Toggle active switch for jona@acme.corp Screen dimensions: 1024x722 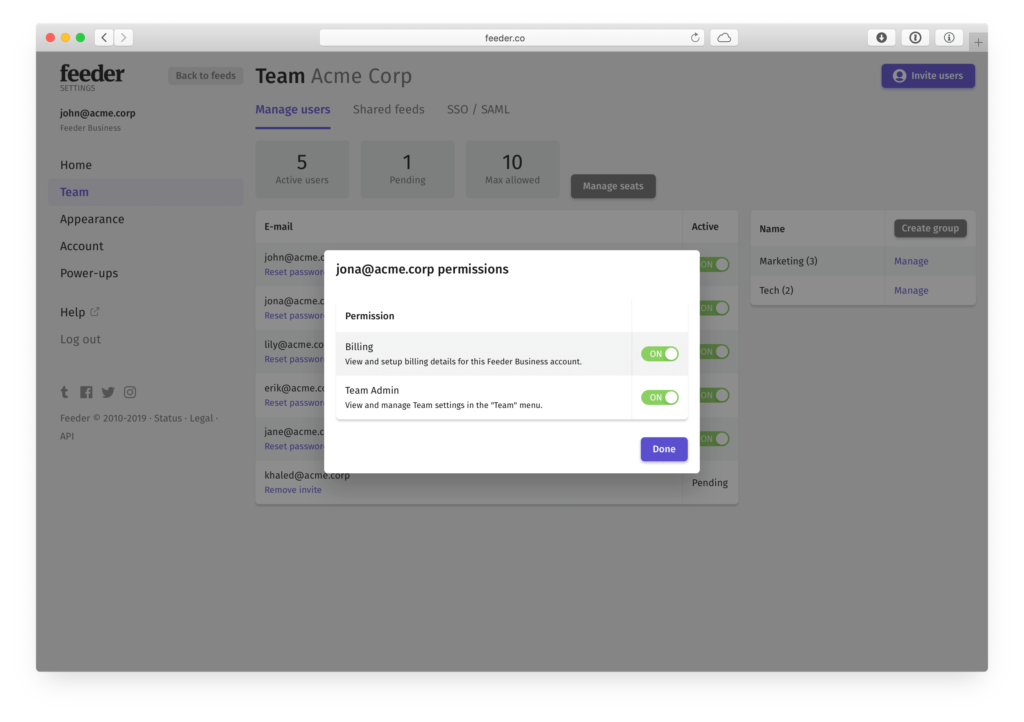714,308
